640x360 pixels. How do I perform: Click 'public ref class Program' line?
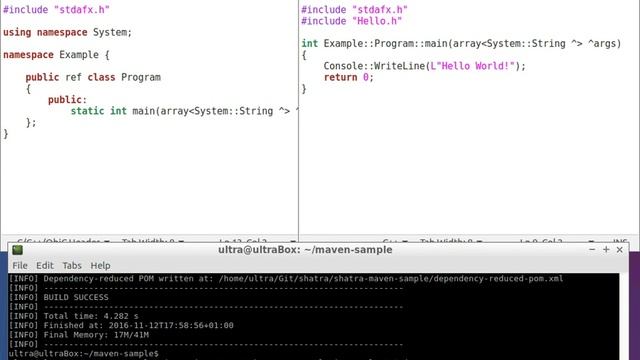93,77
